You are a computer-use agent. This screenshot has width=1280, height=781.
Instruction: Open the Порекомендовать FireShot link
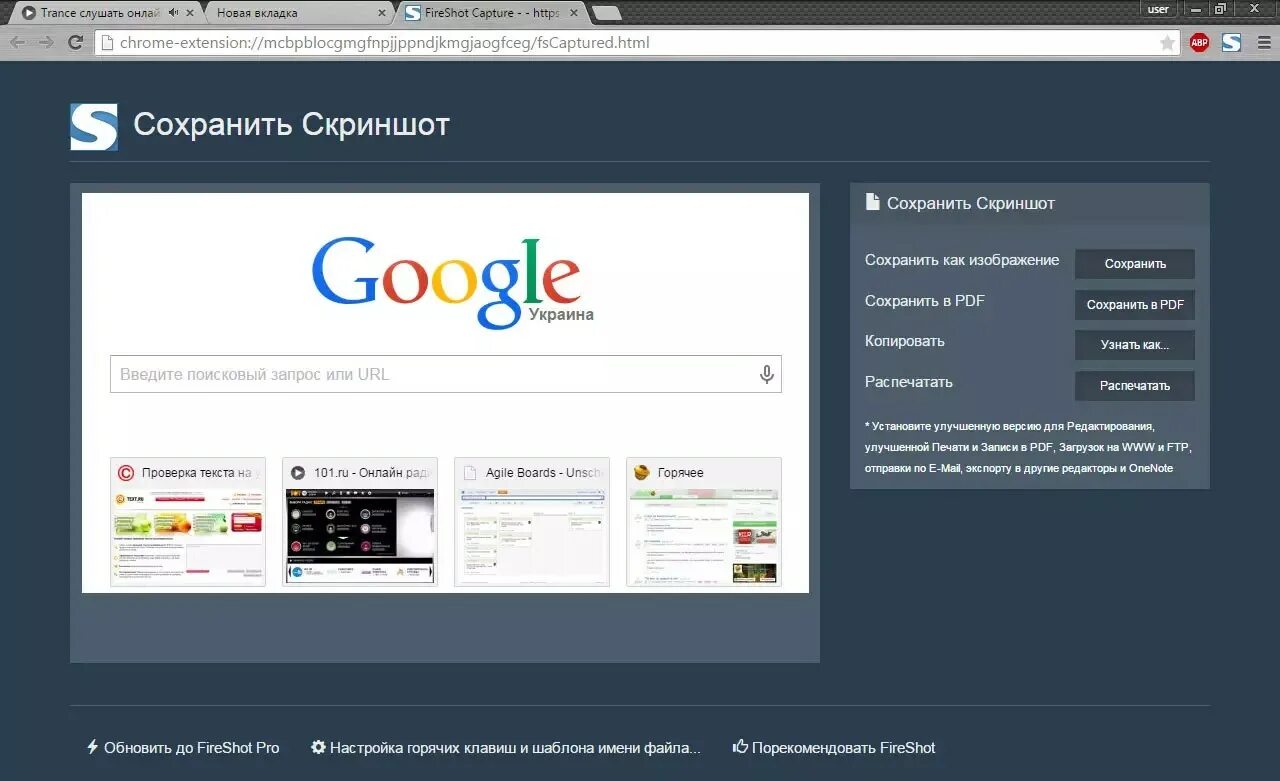tap(834, 747)
